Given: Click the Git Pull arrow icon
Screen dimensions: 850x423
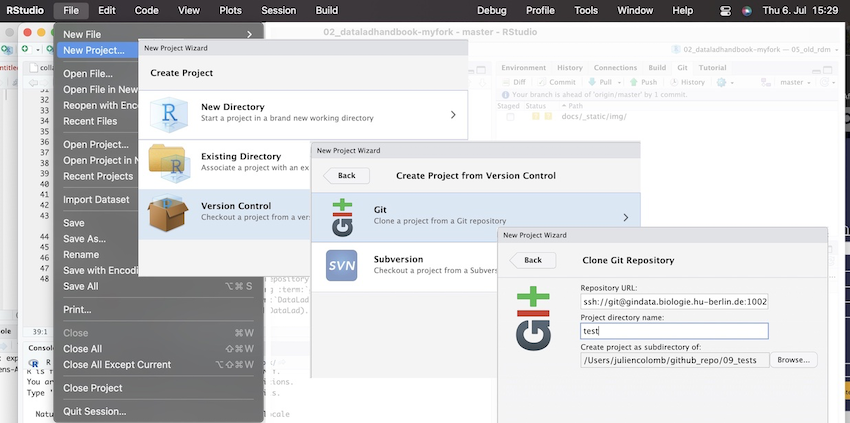Looking at the screenshot, I should click(593, 82).
